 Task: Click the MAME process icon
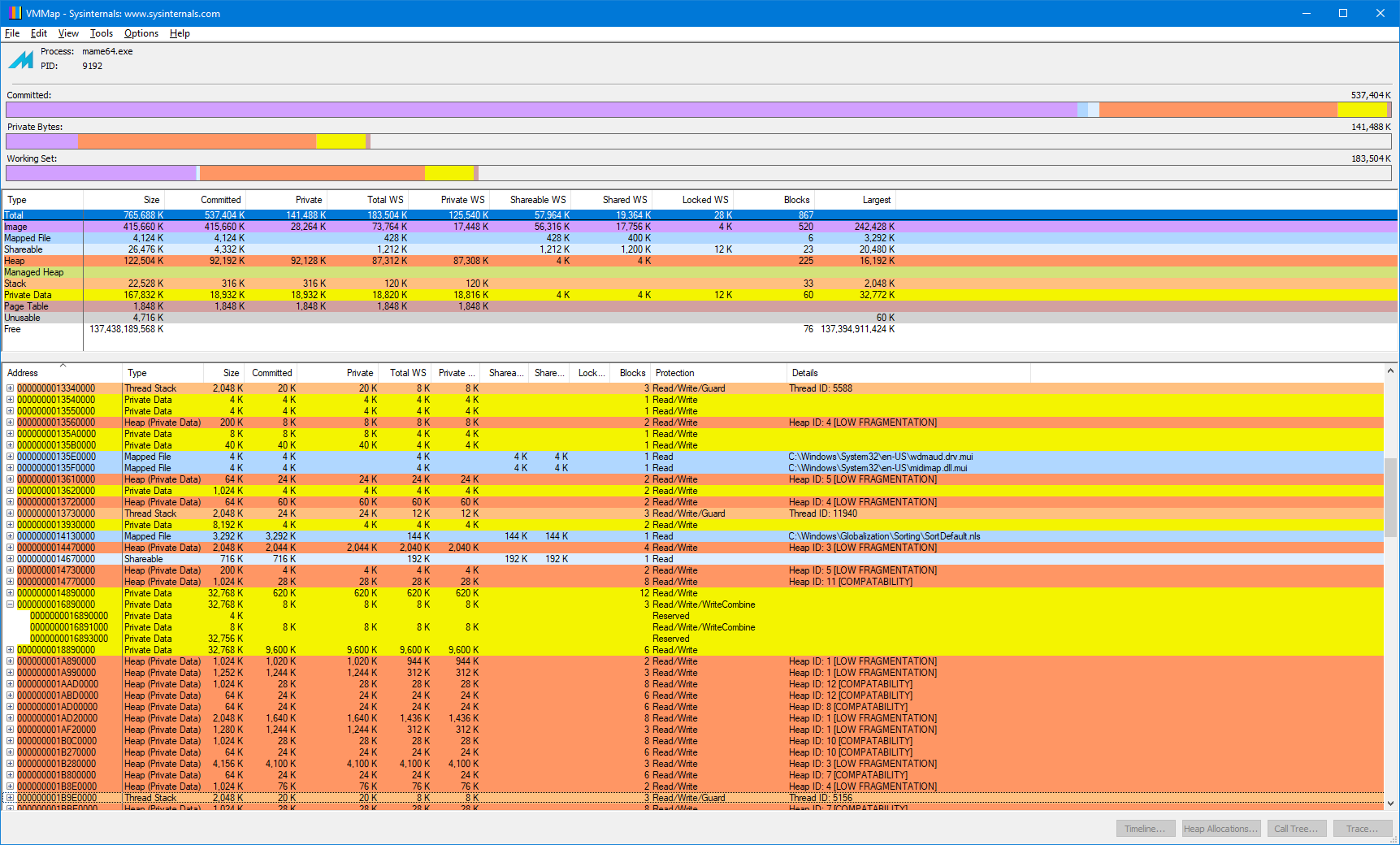(x=21, y=59)
